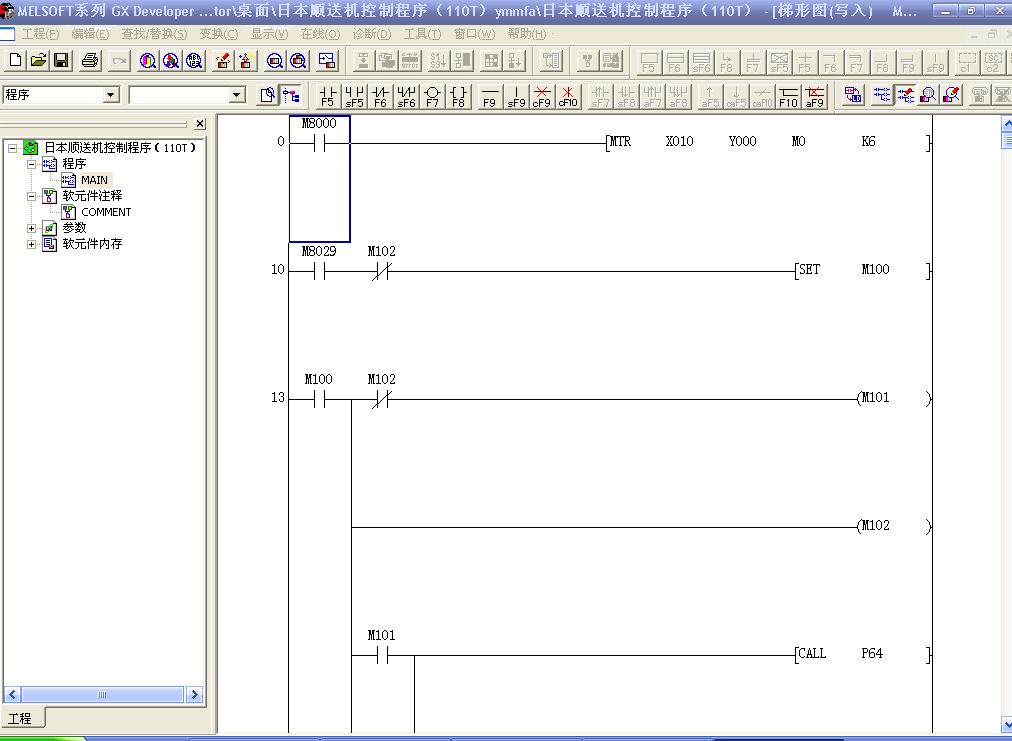Screen dimensions: 1012x741
Task: Open the 在线(O) menu
Action: point(320,34)
